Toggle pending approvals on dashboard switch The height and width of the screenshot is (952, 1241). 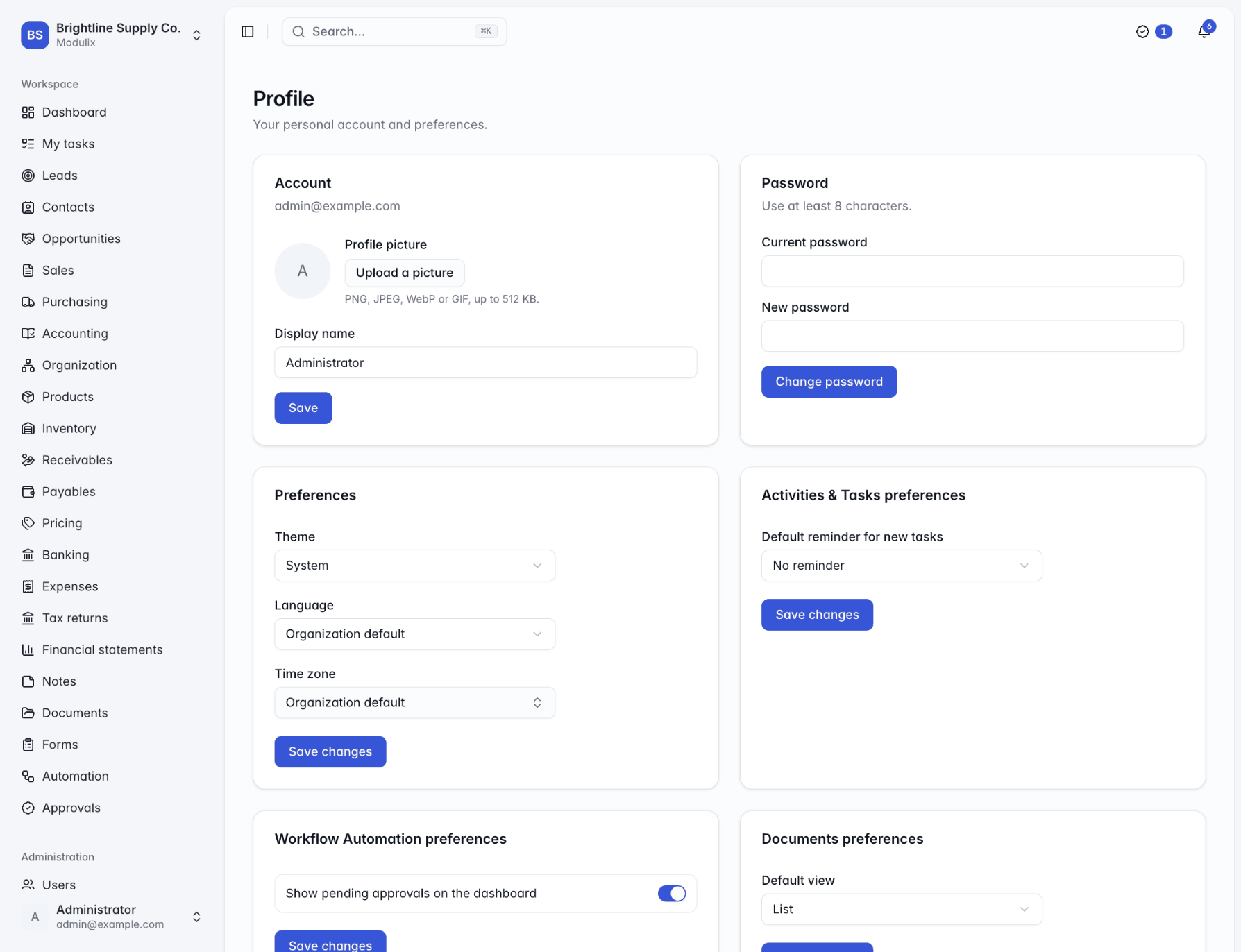click(672, 893)
